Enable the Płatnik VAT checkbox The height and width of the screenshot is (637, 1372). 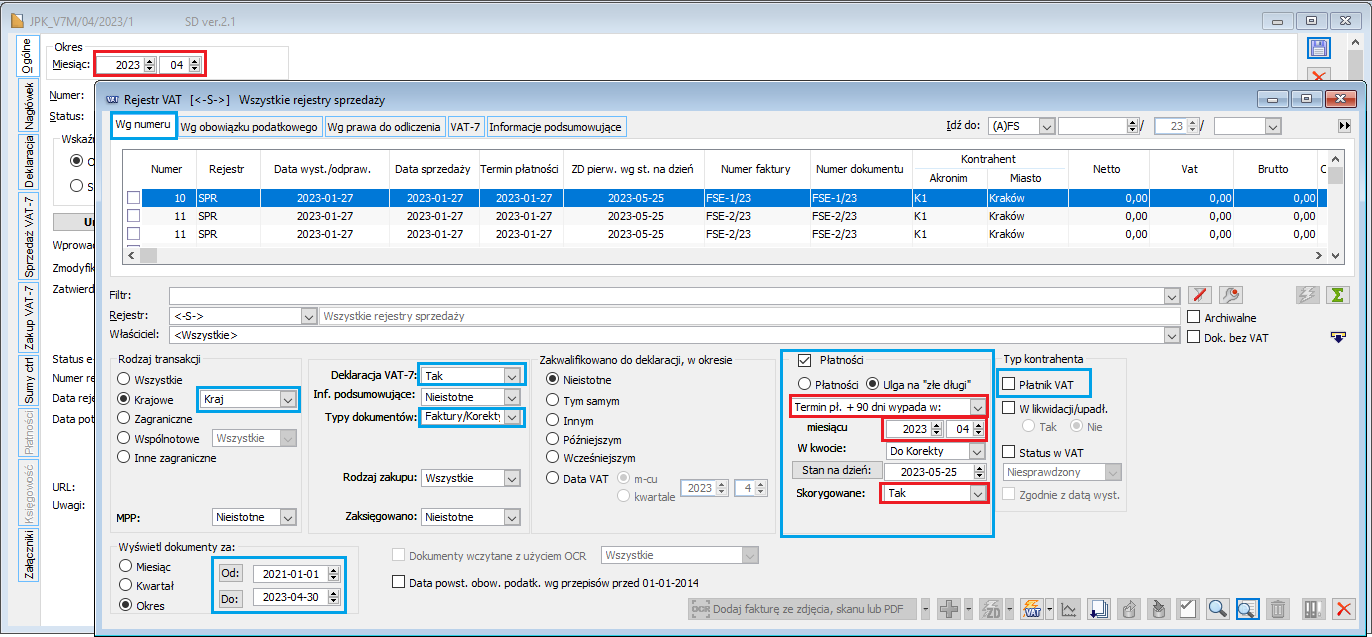pos(1009,383)
